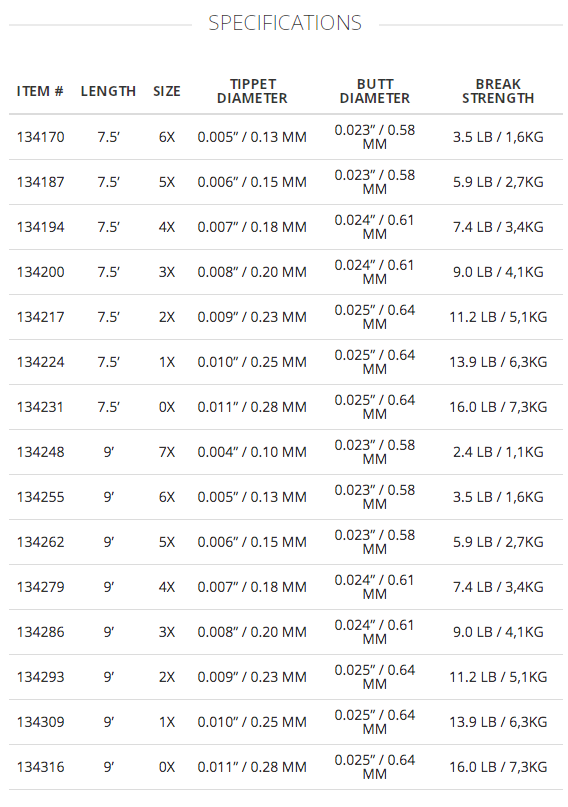Image resolution: width=568 pixels, height=807 pixels.
Task: Select item number 134224
Action: (41, 362)
